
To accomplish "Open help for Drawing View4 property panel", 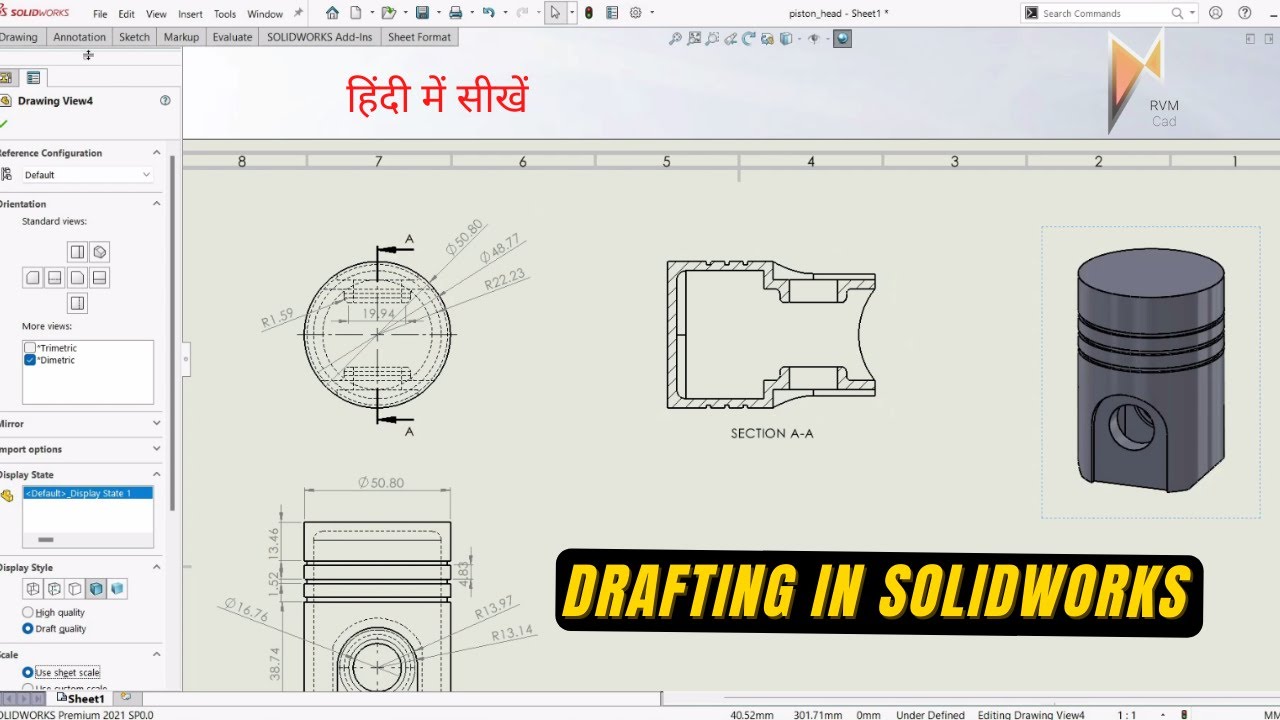I will pyautogui.click(x=165, y=100).
